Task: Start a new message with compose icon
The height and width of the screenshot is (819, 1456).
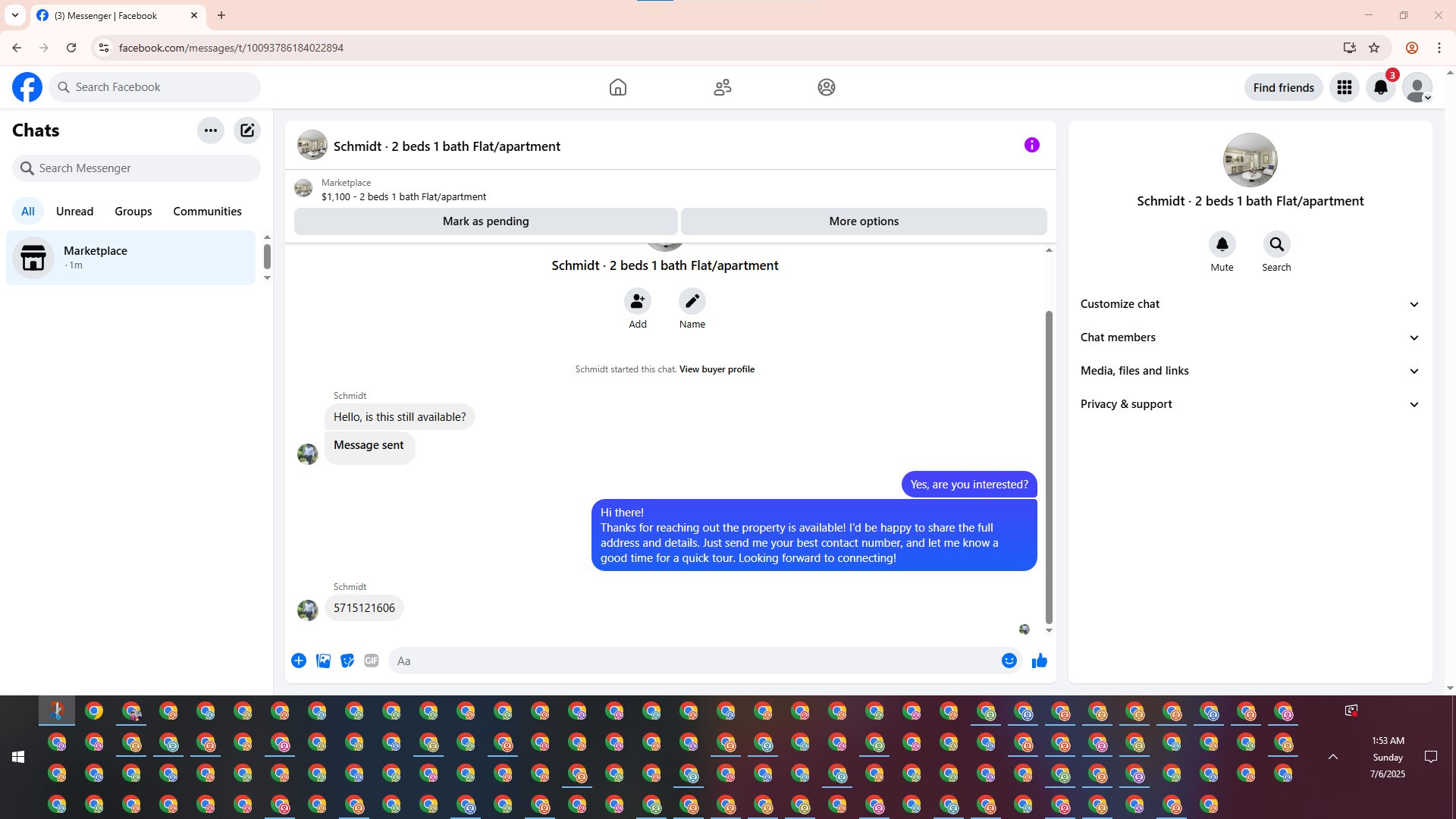Action: [x=247, y=130]
